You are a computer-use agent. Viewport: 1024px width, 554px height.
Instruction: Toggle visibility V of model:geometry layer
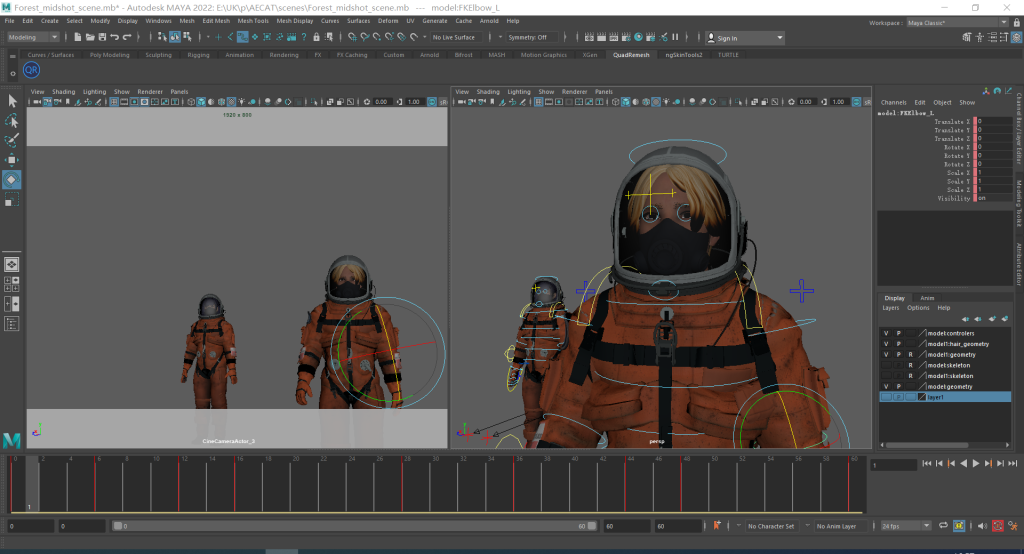click(886, 387)
